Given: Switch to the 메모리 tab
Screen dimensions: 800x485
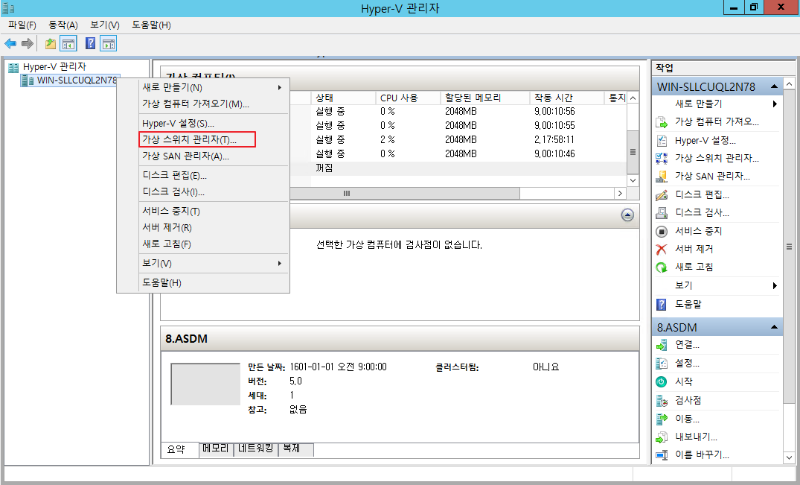Looking at the screenshot, I should (x=215, y=449).
